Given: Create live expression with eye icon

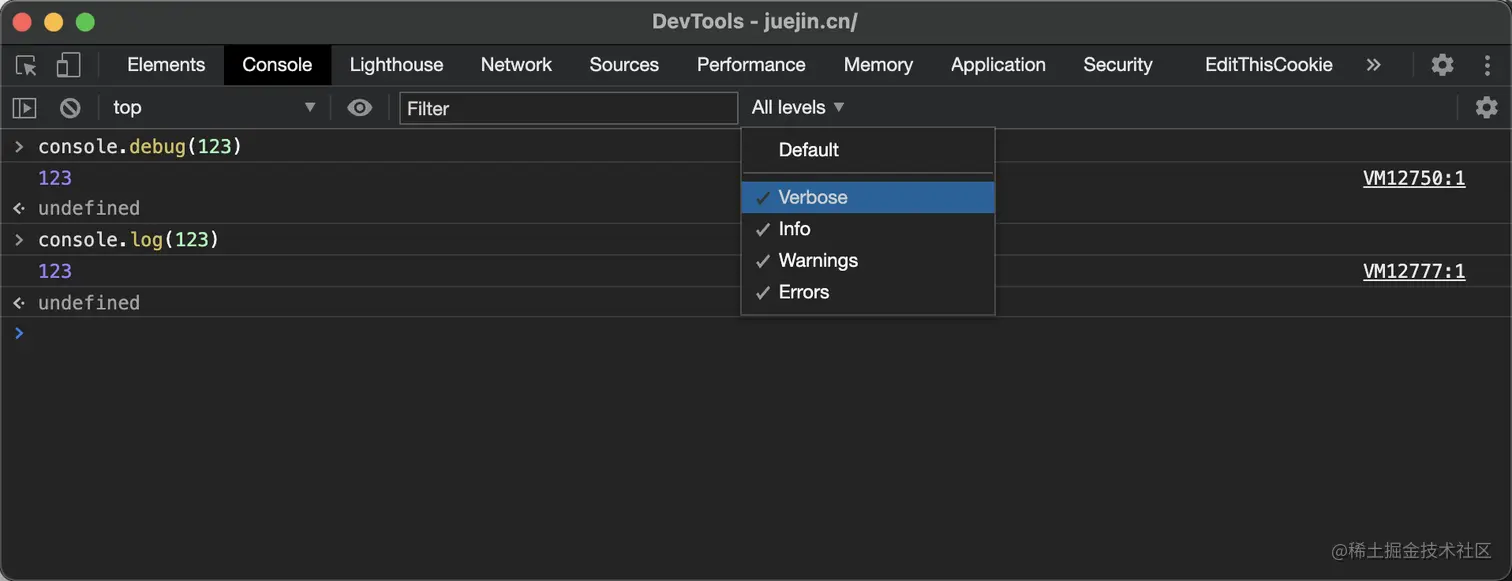Looking at the screenshot, I should tap(360, 108).
